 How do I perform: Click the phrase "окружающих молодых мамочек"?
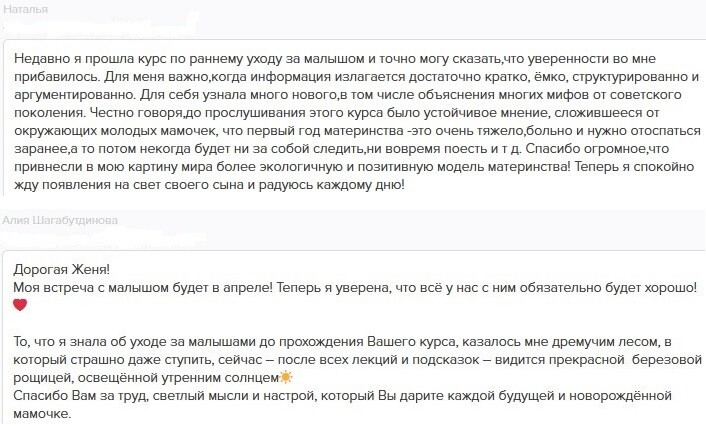(x=112, y=148)
